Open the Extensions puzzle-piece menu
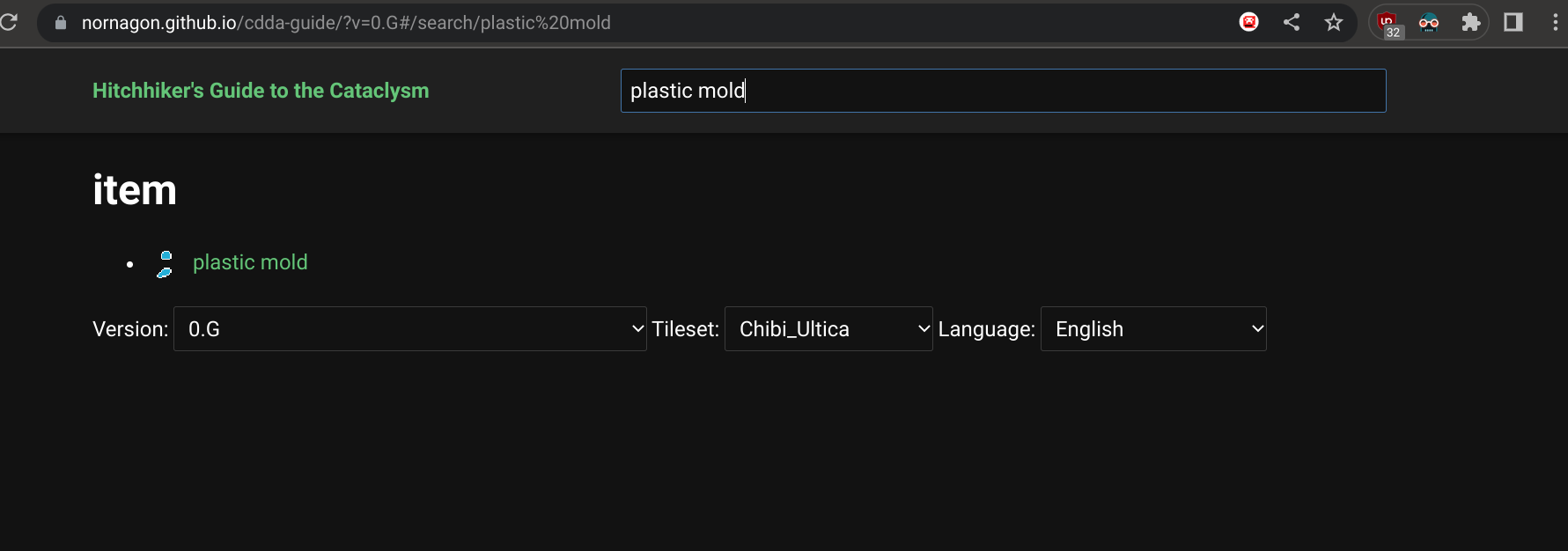This screenshot has height=551, width=1568. [1470, 22]
